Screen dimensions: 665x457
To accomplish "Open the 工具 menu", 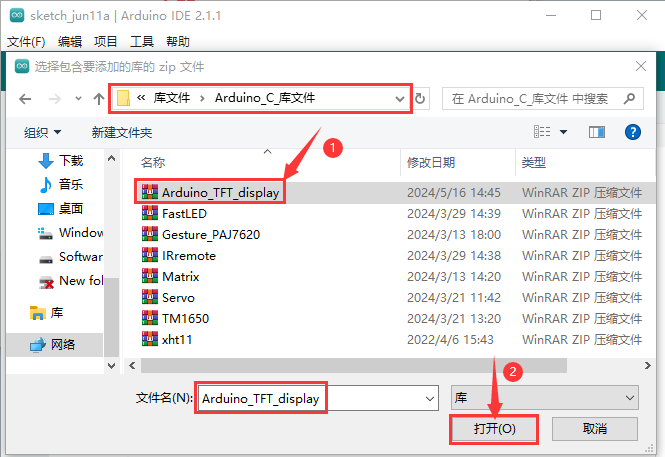I will tap(142, 42).
